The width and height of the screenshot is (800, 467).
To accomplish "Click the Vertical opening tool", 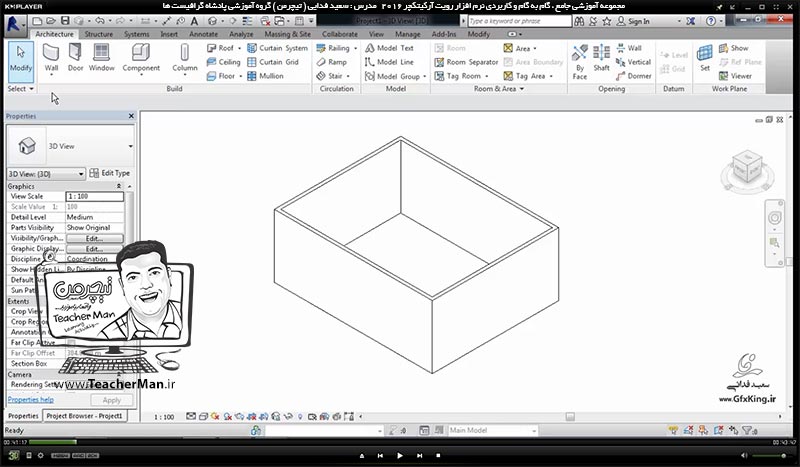I will 633,62.
